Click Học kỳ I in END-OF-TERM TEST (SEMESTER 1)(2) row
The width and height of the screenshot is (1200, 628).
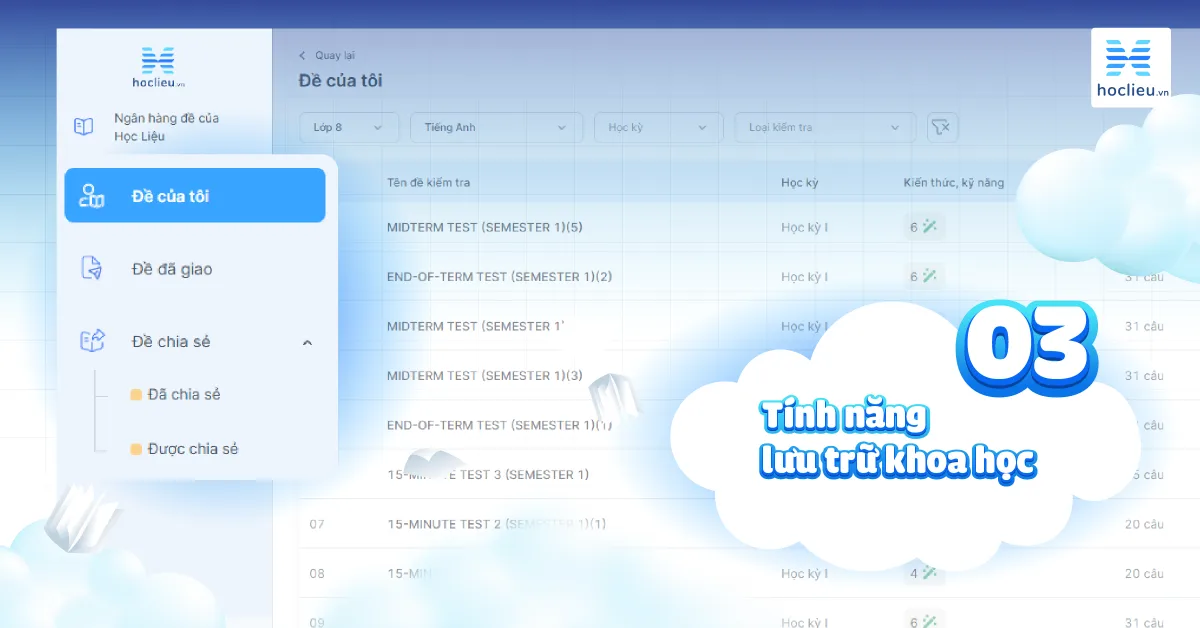(805, 276)
